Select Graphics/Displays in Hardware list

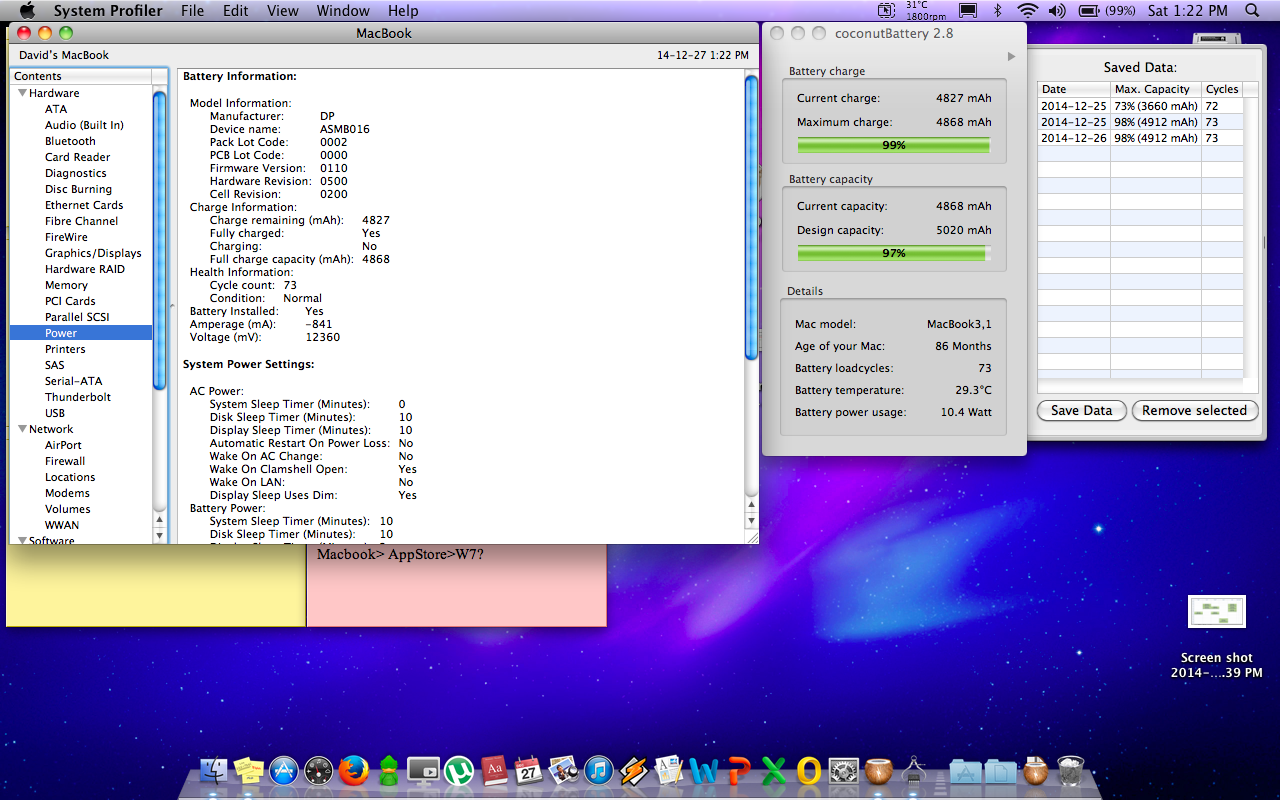point(81,253)
